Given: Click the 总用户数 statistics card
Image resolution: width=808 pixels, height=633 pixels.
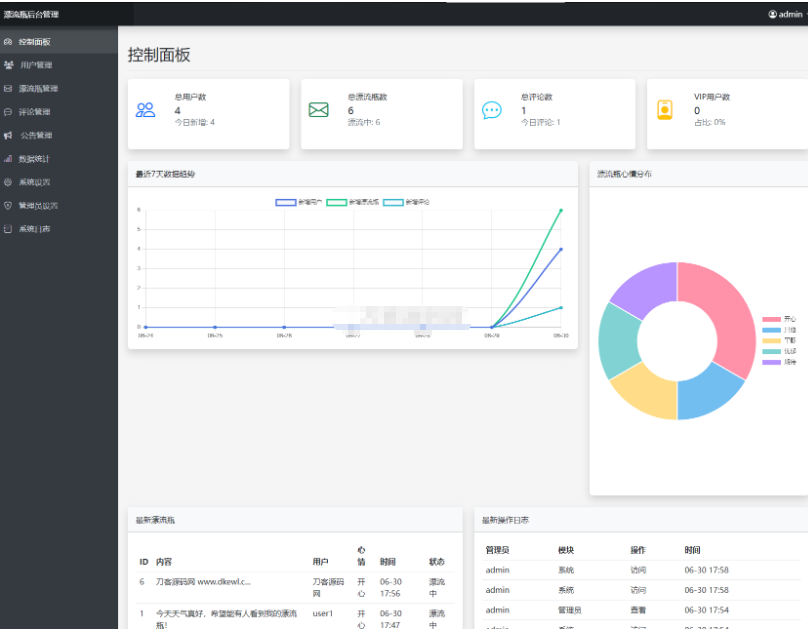Looking at the screenshot, I should click(208, 114).
